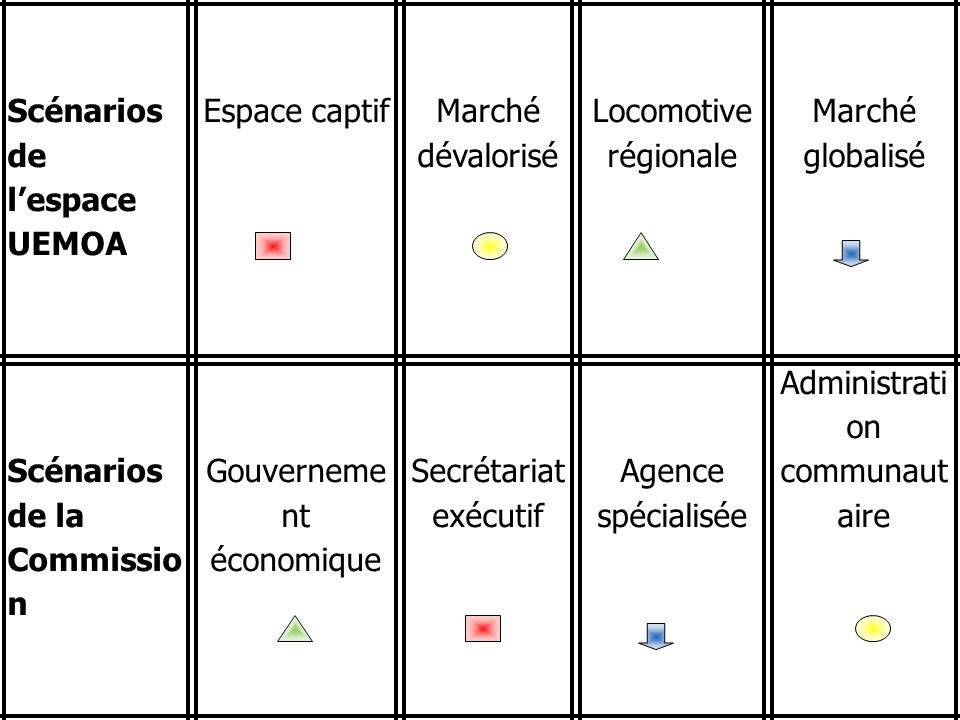Select the 'Marché dévalorisé' text
This screenshot has height=720, width=960.
coord(488,133)
